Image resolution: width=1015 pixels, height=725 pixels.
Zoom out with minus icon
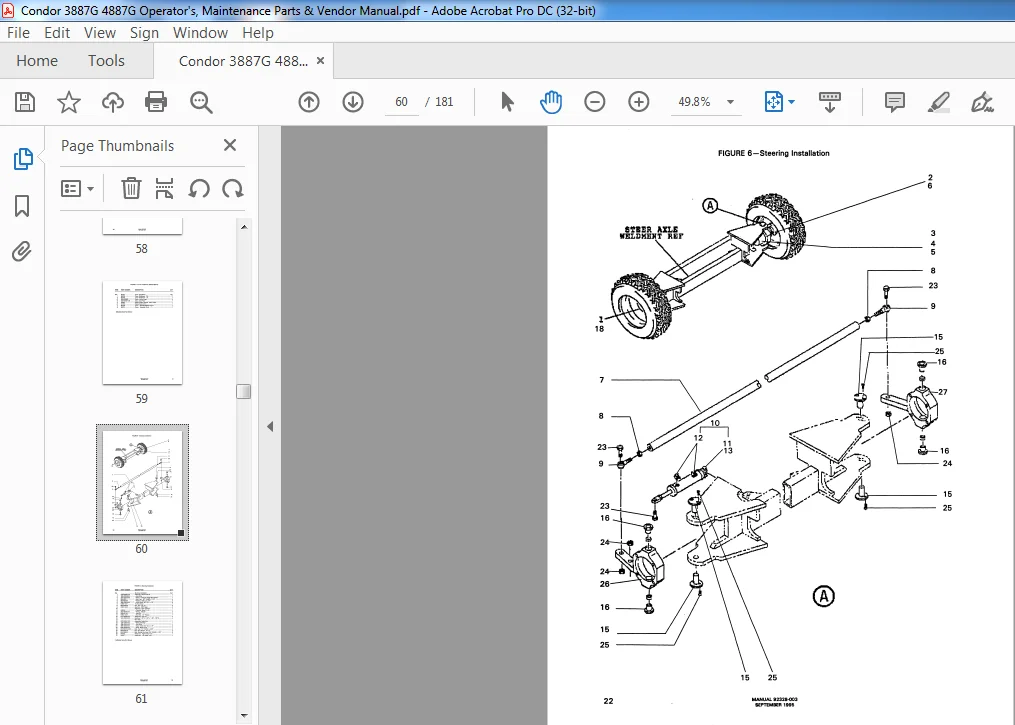click(x=594, y=102)
